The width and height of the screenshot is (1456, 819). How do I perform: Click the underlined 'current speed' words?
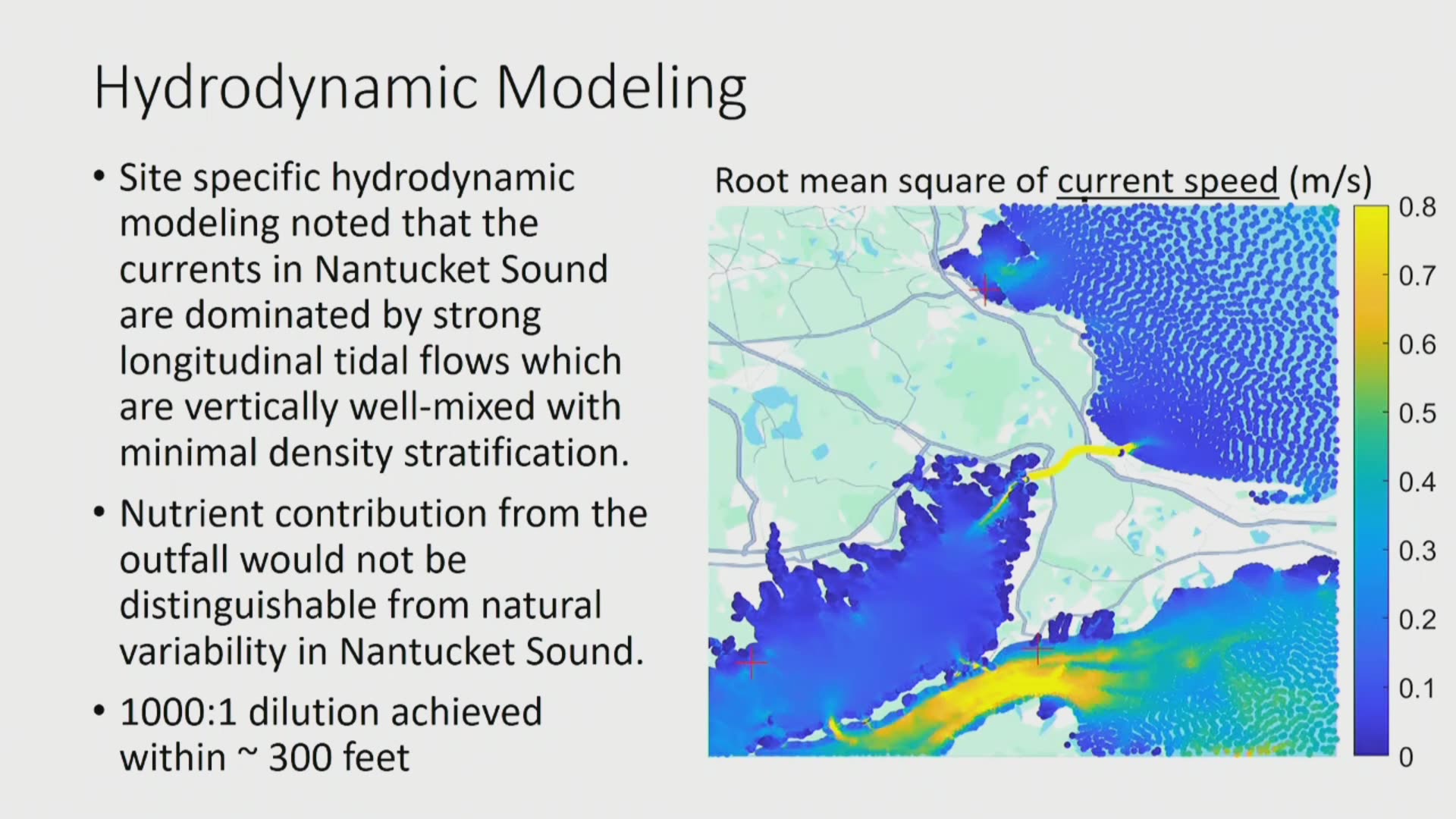pos(1168,181)
